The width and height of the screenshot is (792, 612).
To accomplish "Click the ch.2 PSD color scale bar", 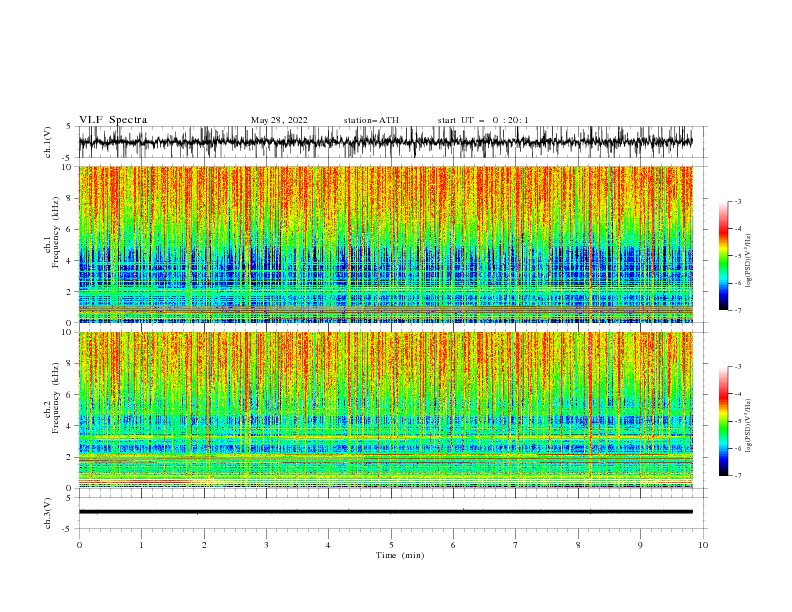I will pos(723,421).
